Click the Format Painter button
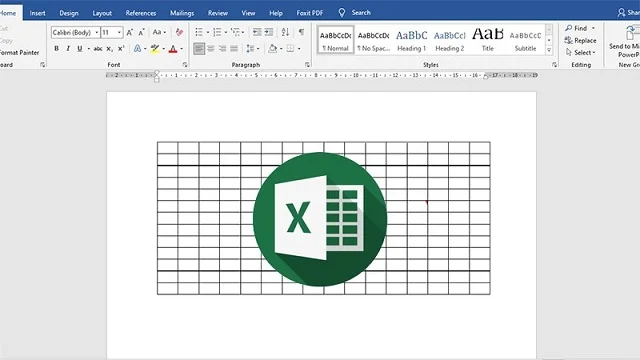 [20, 52]
